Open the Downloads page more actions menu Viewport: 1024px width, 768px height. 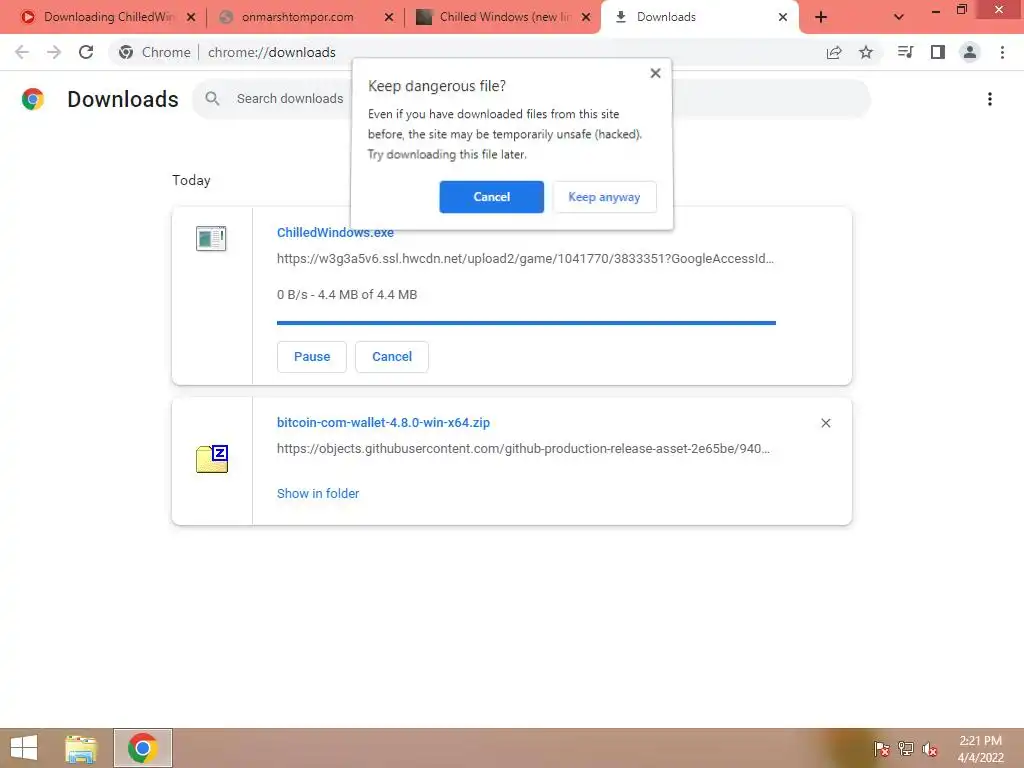click(990, 99)
